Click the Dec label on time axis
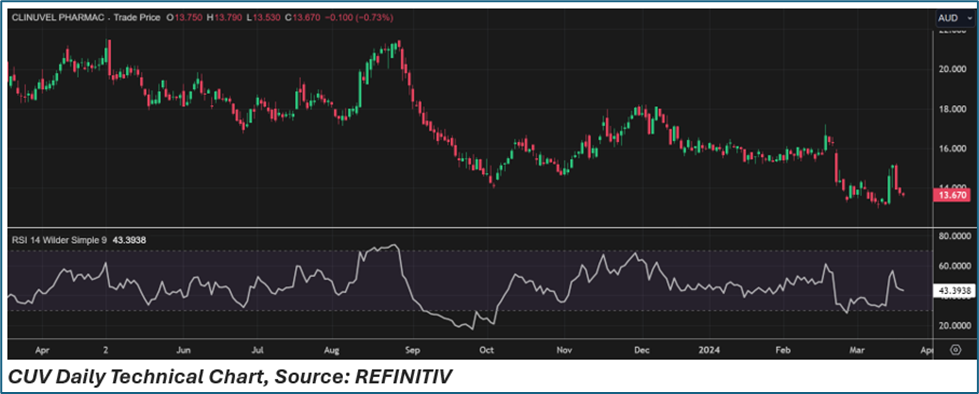 point(641,350)
